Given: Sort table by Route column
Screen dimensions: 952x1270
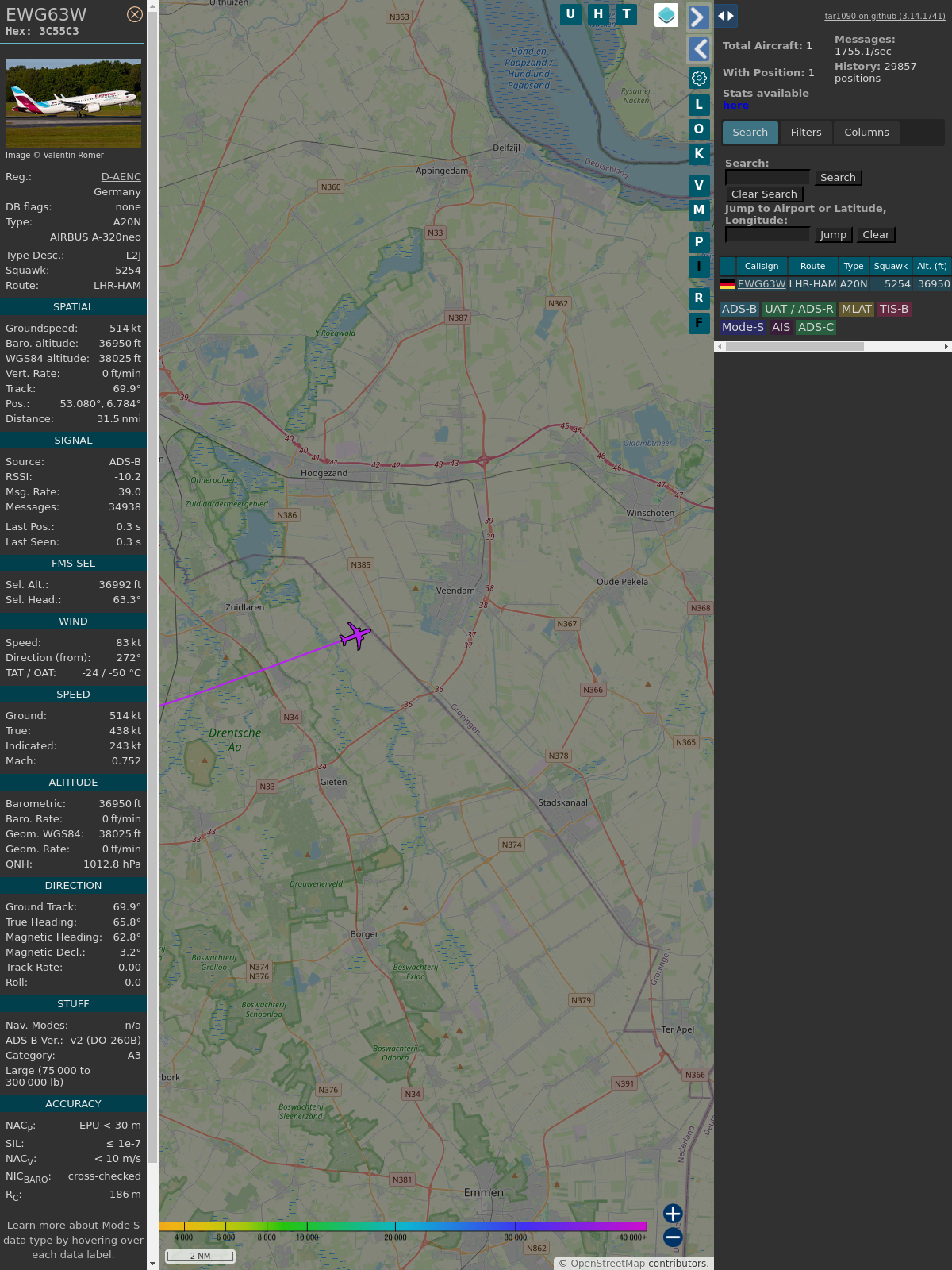Looking at the screenshot, I should pos(812,267).
